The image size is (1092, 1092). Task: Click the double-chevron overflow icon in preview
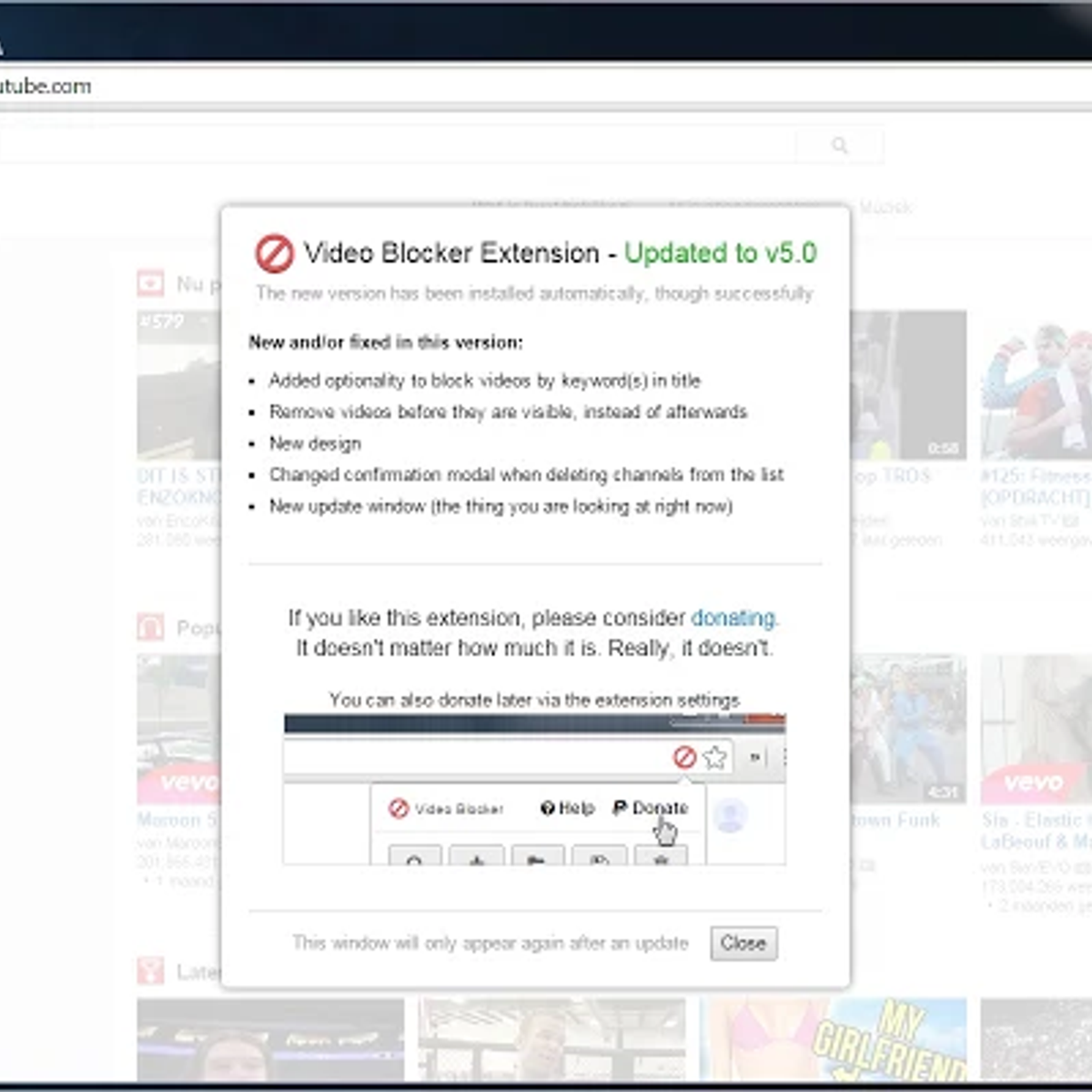755,757
